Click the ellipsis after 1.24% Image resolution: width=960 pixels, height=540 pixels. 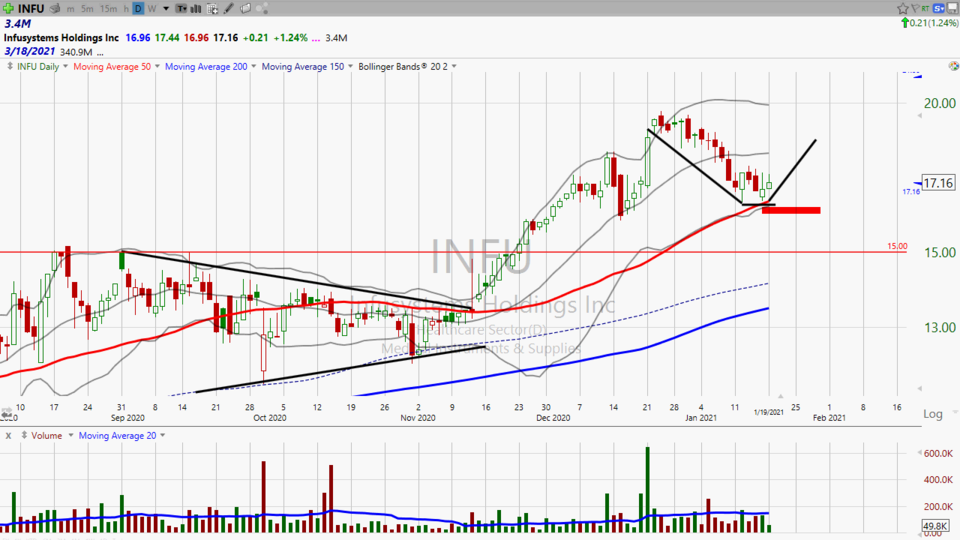(316, 38)
